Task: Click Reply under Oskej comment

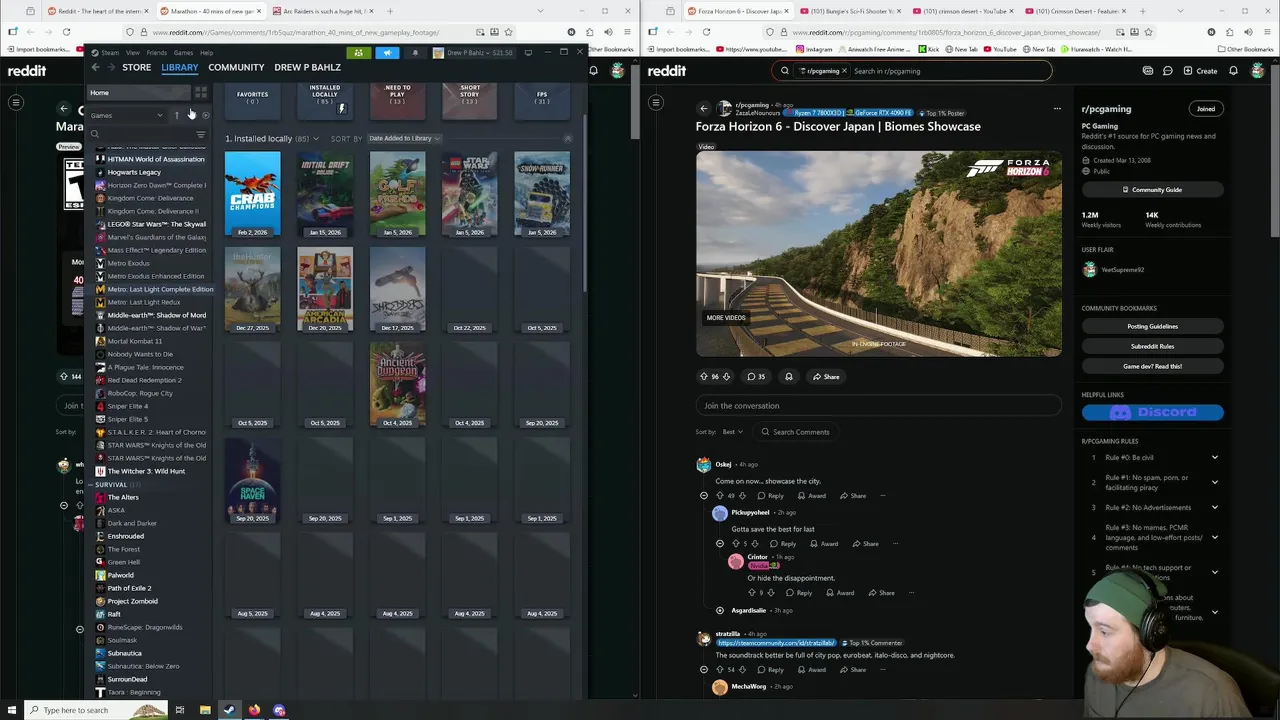Action: coord(770,496)
